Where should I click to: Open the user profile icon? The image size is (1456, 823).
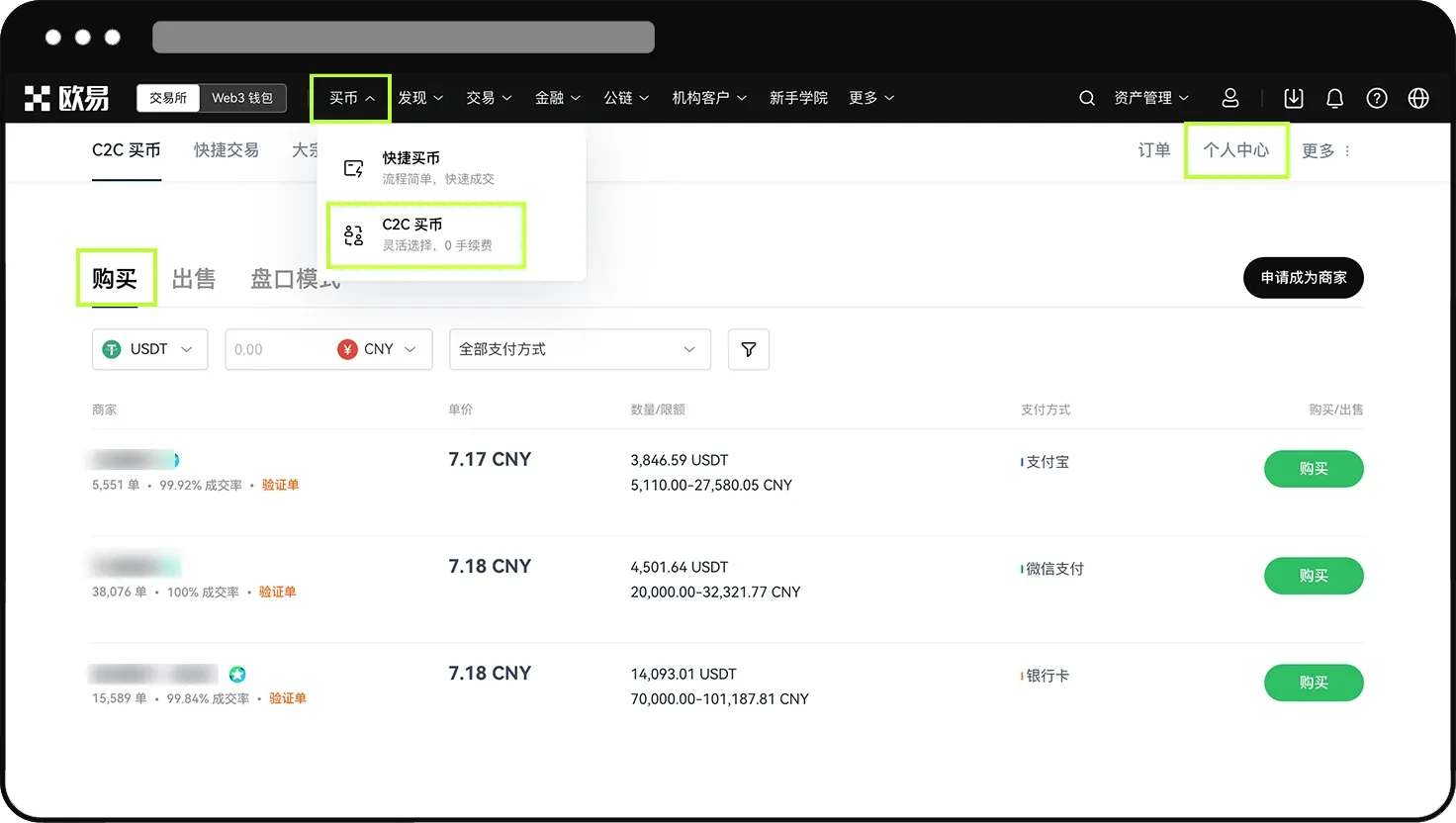point(1229,98)
